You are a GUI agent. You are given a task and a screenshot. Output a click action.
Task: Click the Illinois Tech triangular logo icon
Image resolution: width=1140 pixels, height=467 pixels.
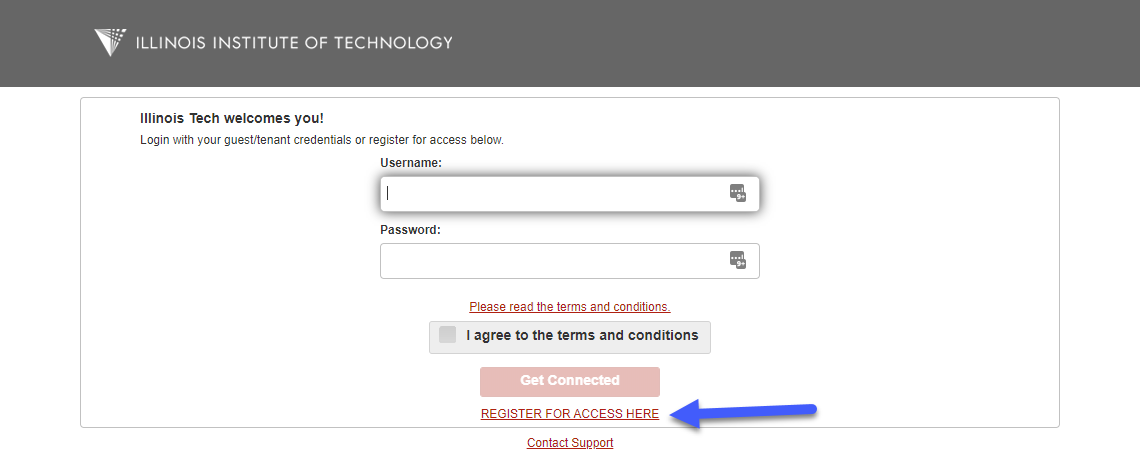111,42
